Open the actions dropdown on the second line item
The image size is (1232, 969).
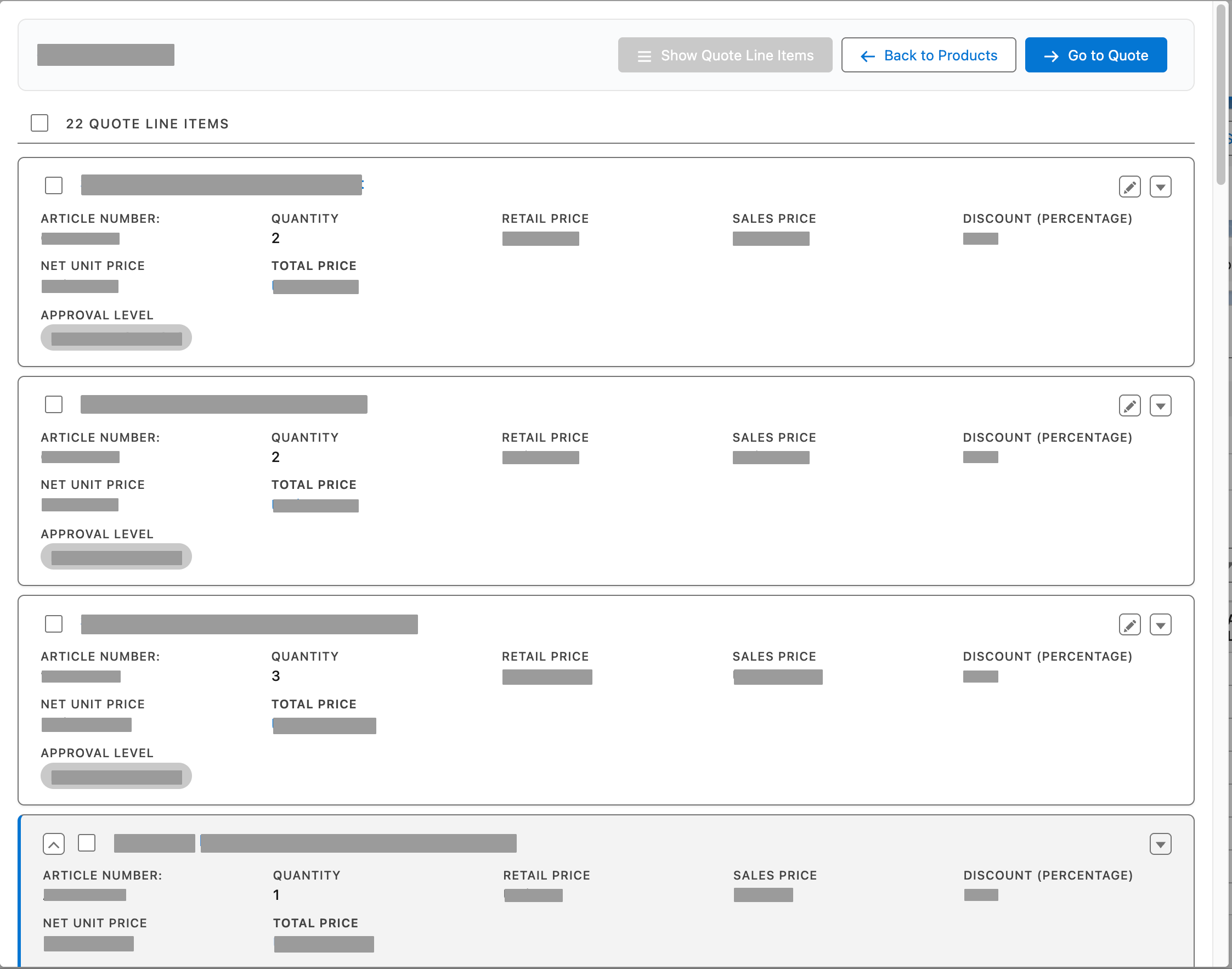click(x=1161, y=405)
